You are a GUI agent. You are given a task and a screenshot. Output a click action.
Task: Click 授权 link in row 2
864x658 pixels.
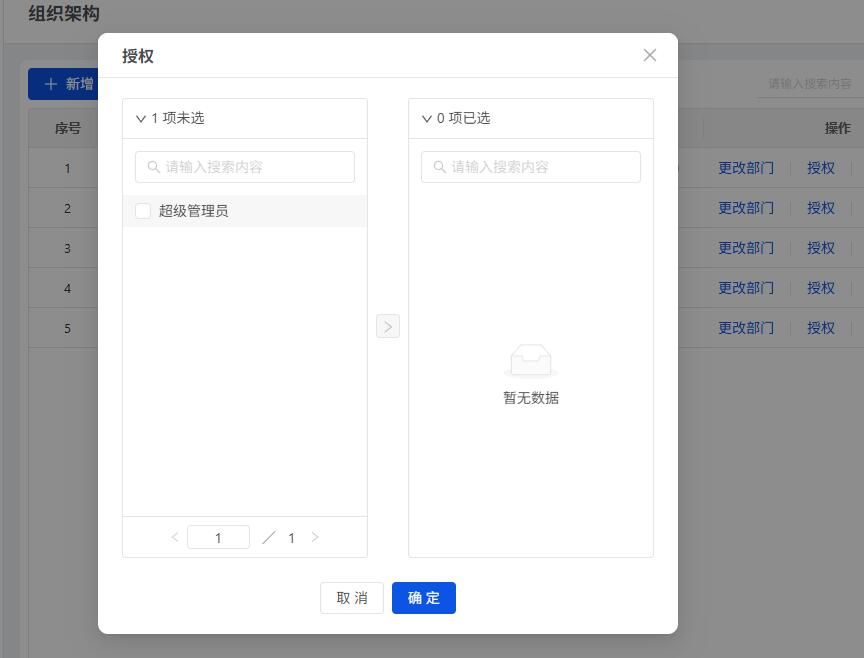point(820,208)
